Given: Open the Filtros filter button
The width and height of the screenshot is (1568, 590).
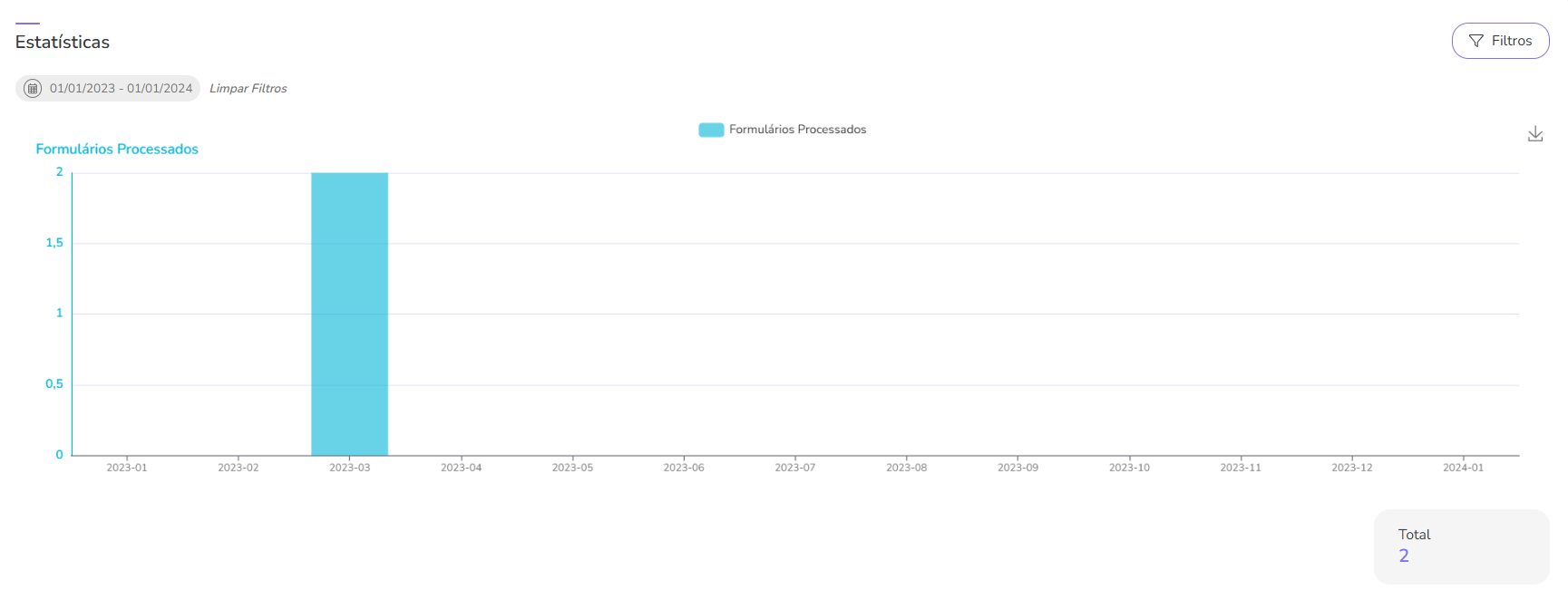Looking at the screenshot, I should pos(1500,41).
